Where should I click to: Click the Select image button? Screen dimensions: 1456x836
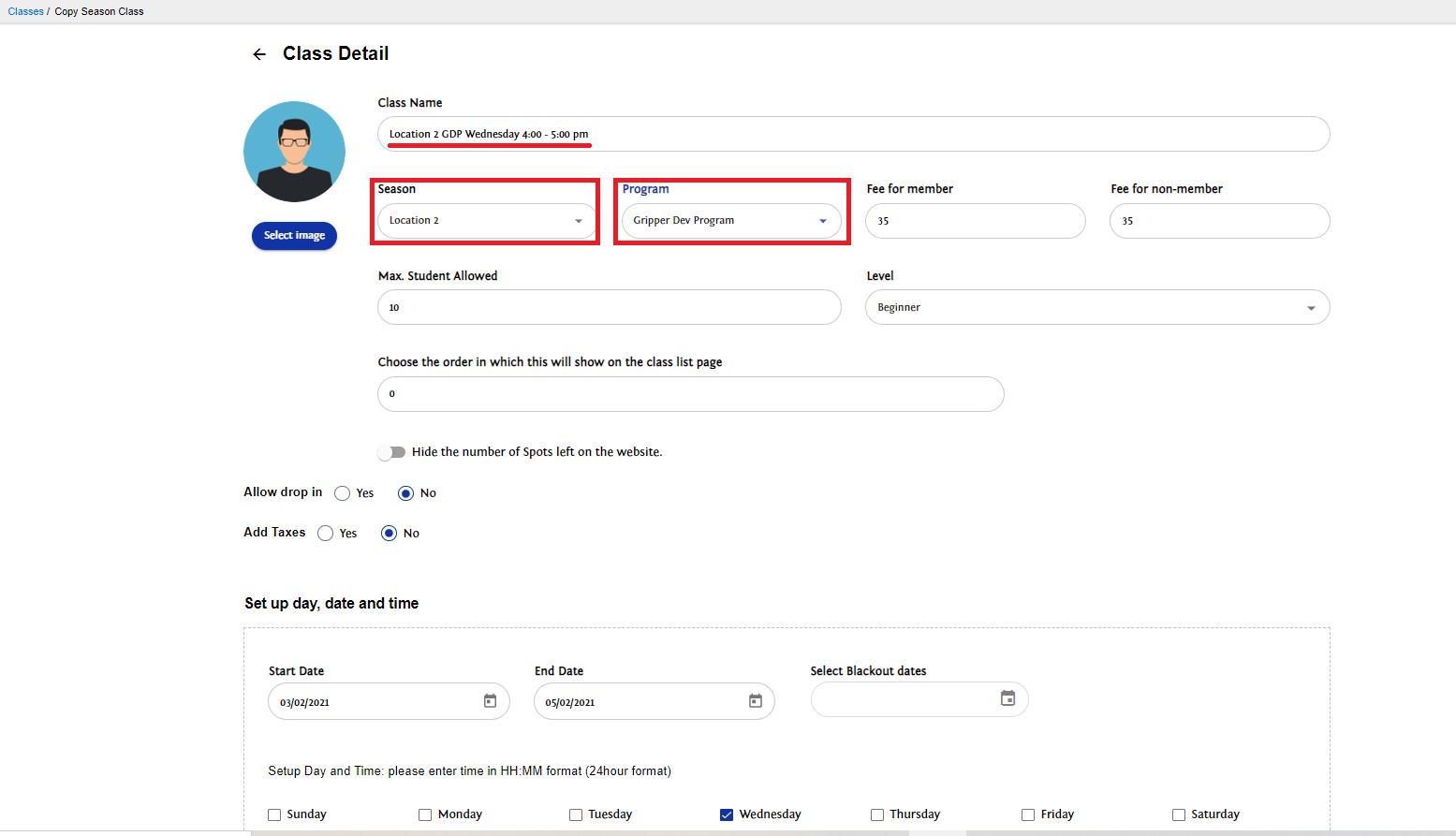[x=294, y=236]
